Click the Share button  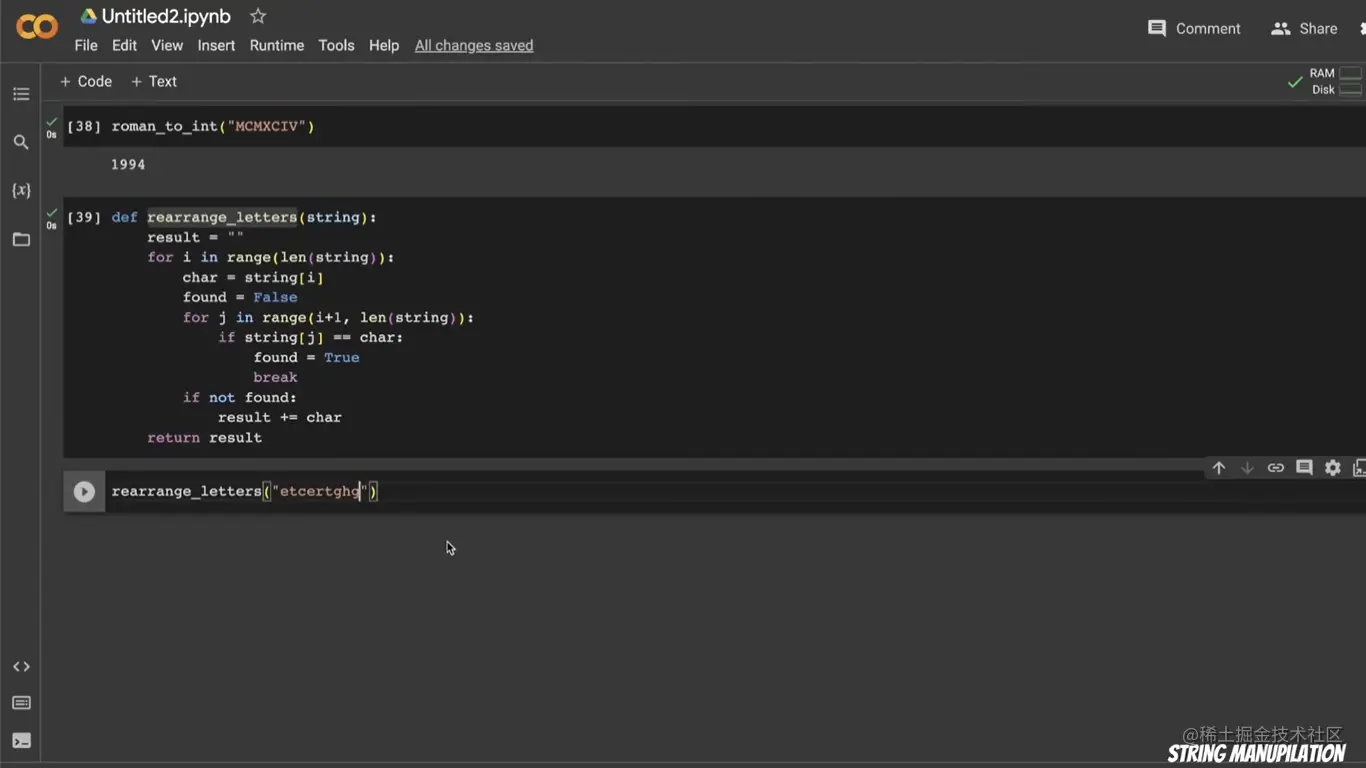click(1304, 28)
